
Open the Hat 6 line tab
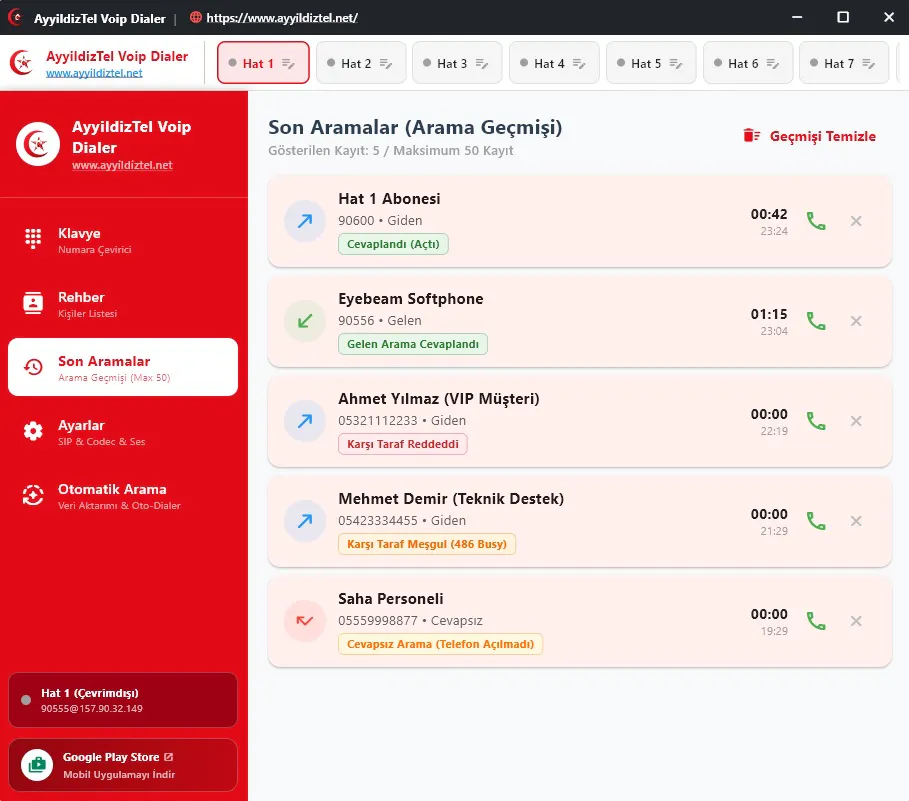748,63
